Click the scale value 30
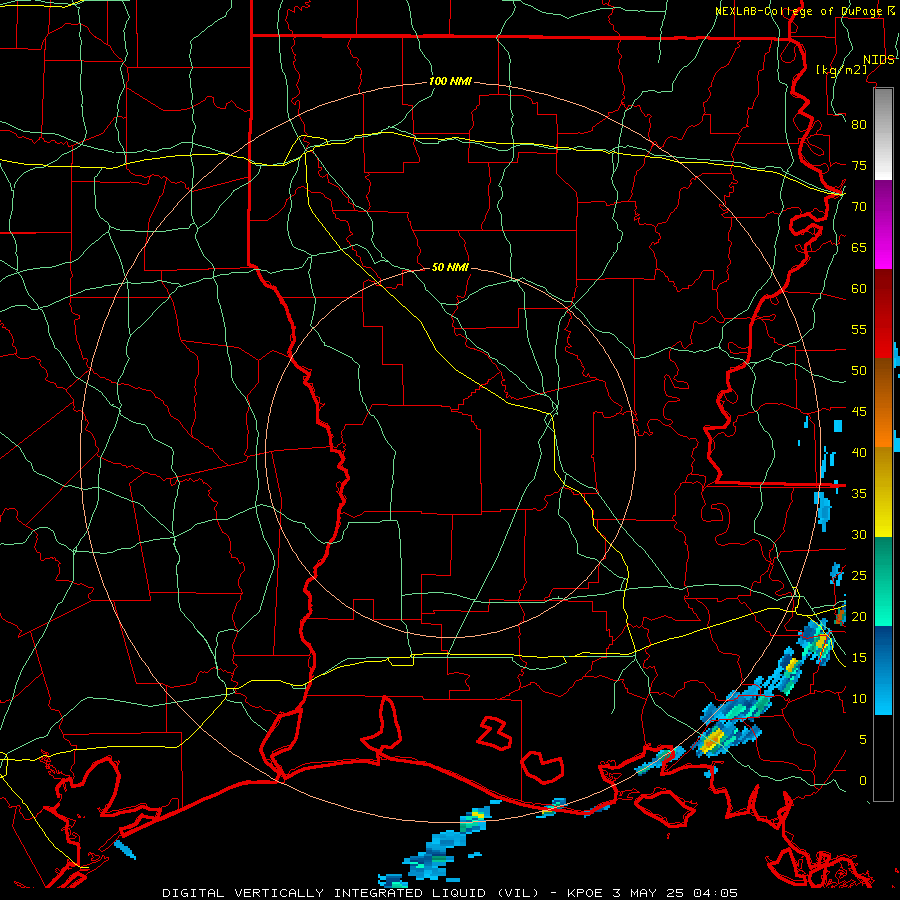This screenshot has height=900, width=900. click(859, 534)
